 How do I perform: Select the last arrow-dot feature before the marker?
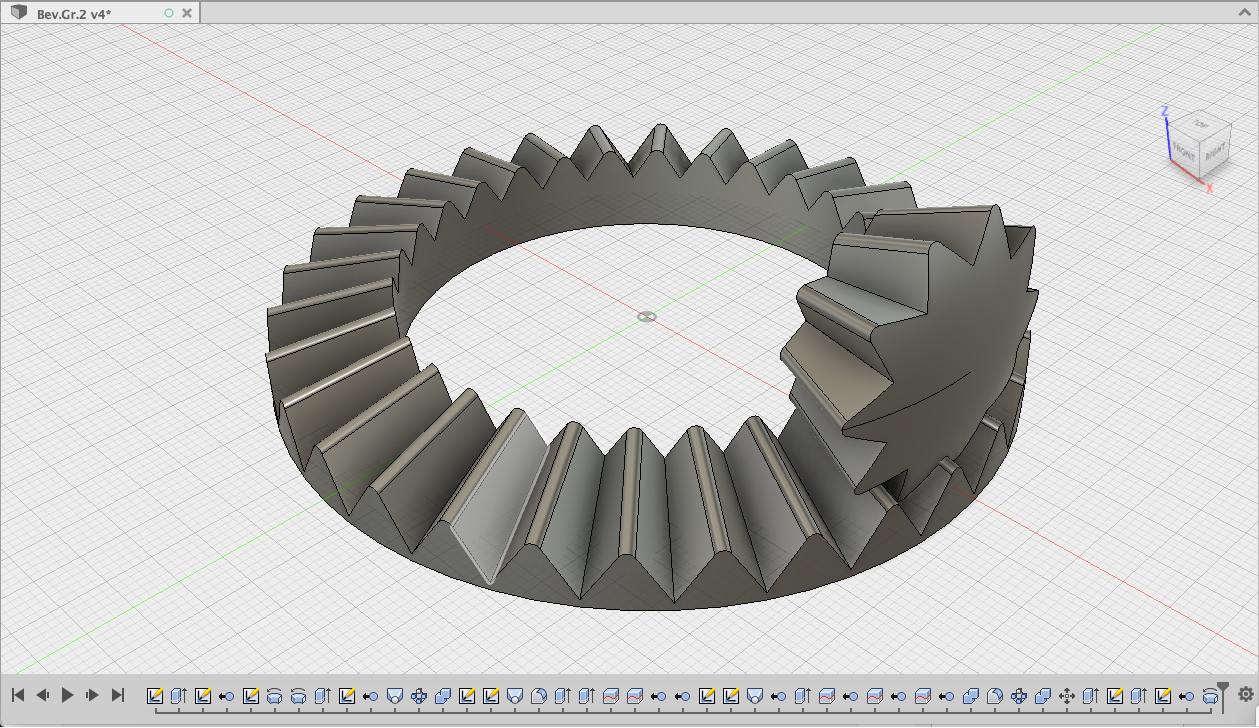[x=1187, y=696]
